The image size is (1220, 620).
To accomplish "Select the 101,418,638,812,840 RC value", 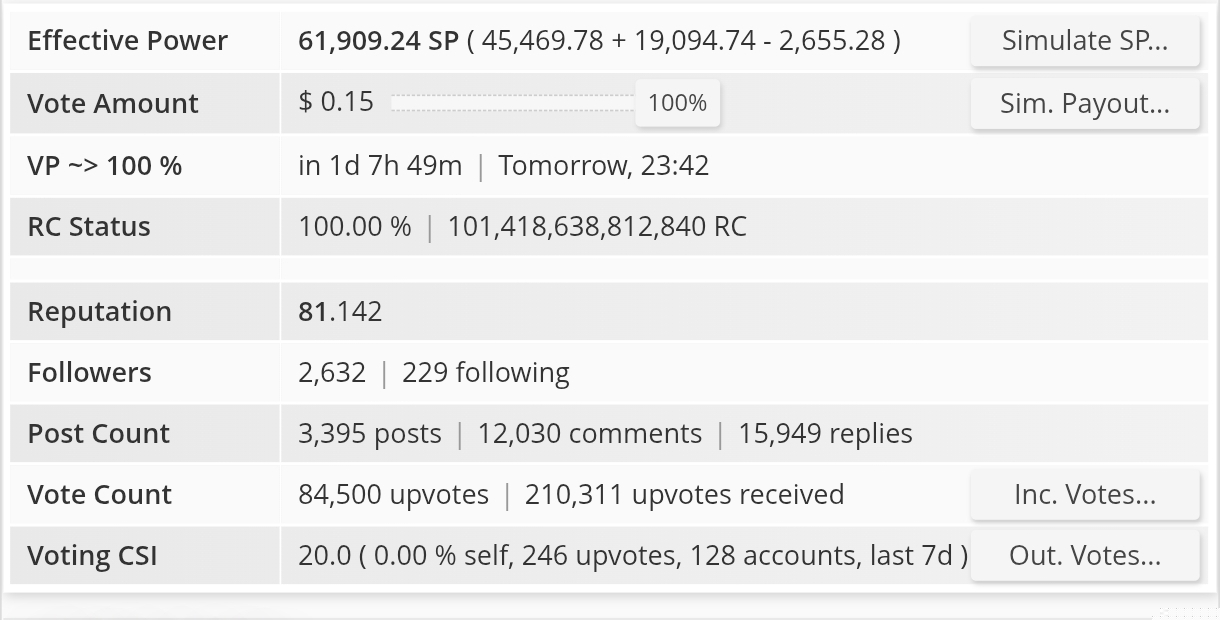I will (597, 227).
